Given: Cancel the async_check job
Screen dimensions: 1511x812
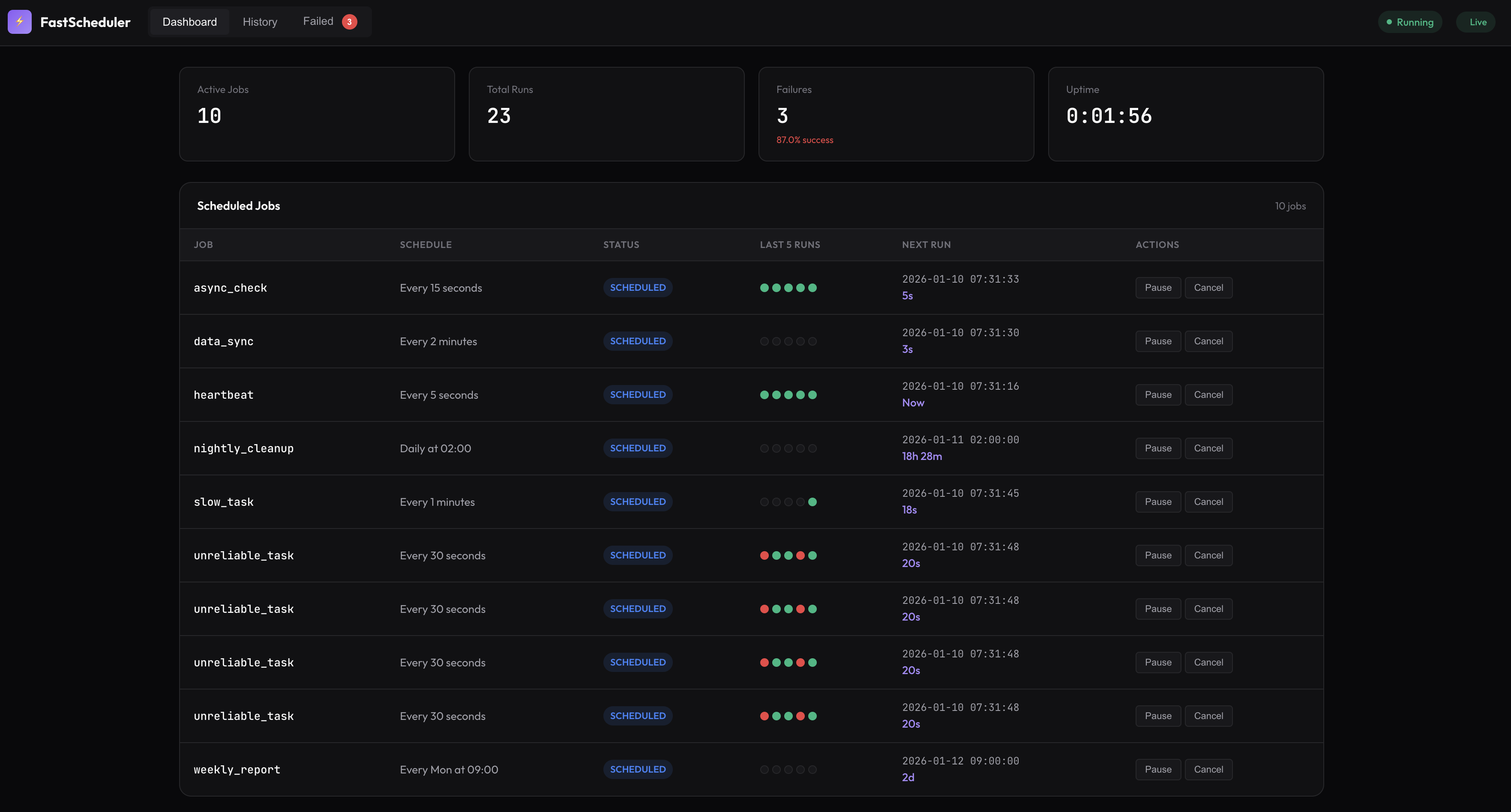Looking at the screenshot, I should pos(1208,288).
